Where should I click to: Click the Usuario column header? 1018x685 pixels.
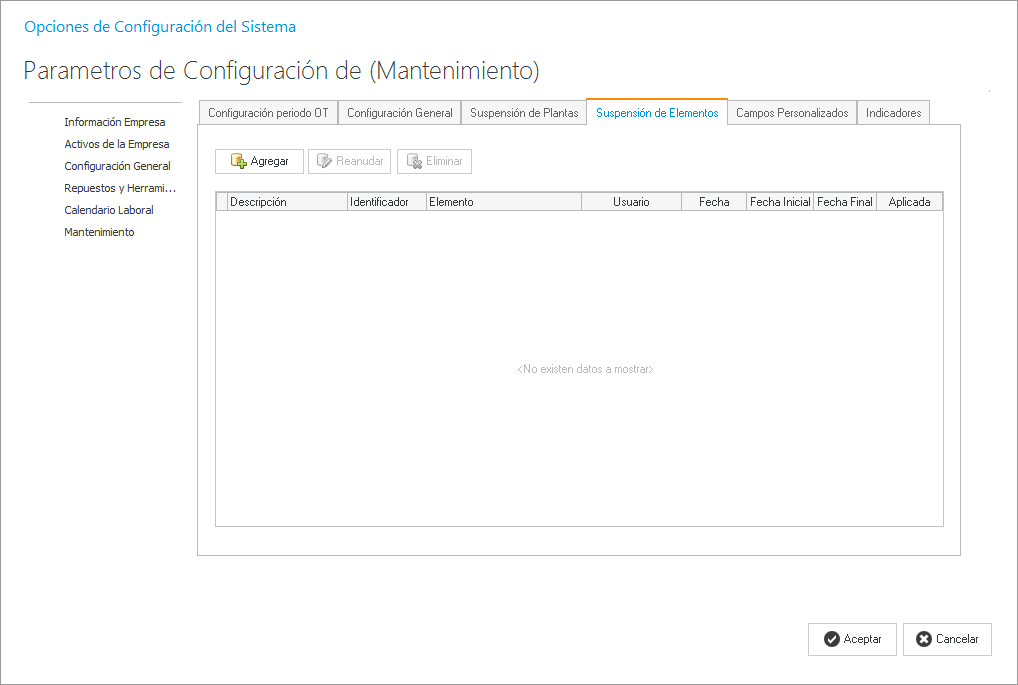(x=631, y=202)
